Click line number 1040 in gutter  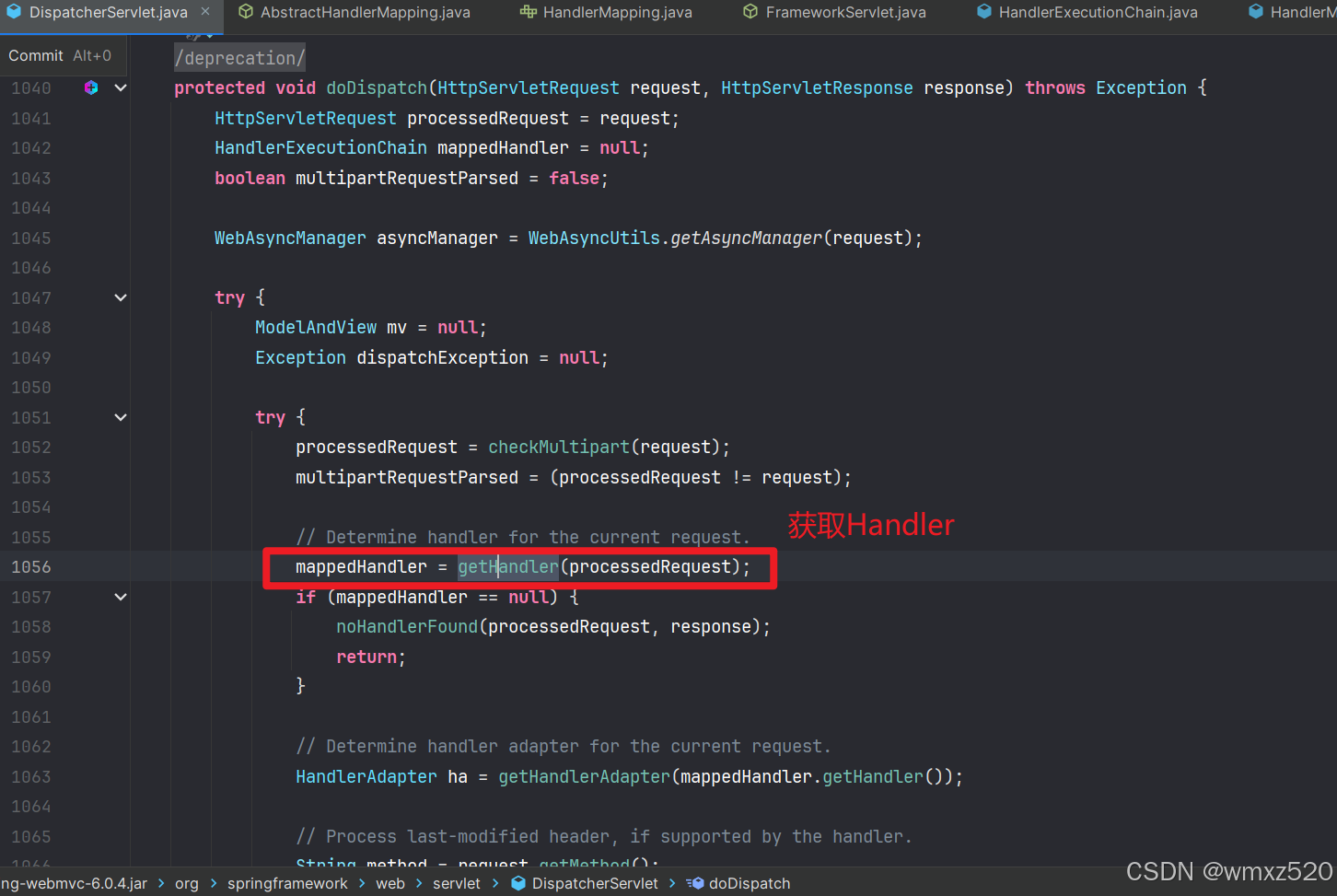click(x=31, y=88)
